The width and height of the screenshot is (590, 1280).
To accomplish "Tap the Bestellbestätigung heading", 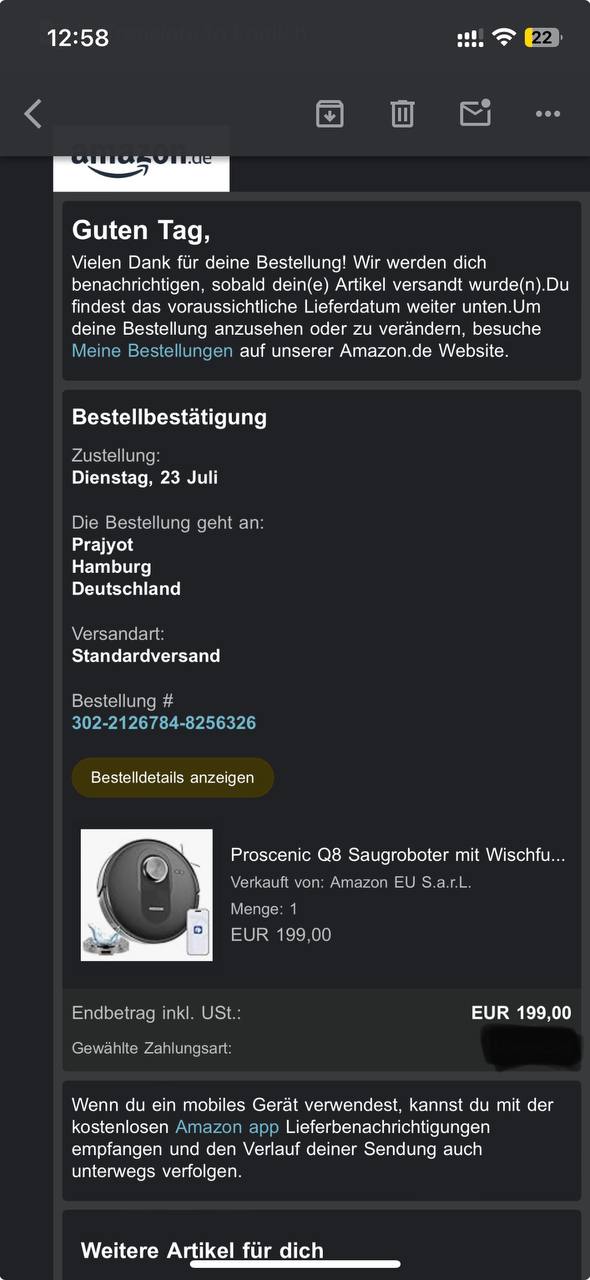I will (x=169, y=417).
